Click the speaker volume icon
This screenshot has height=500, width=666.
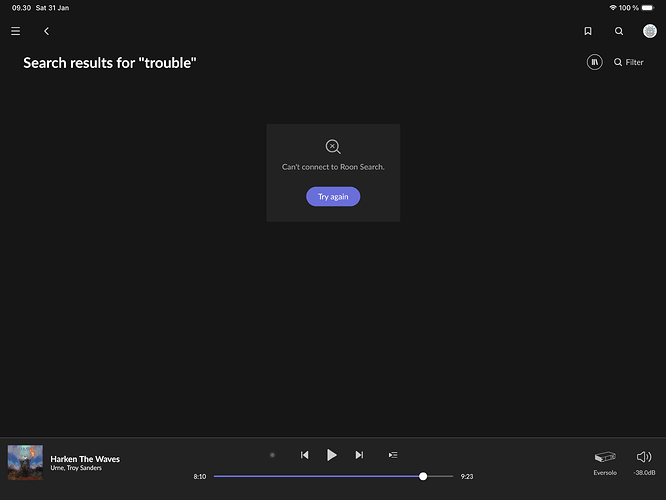[644, 456]
